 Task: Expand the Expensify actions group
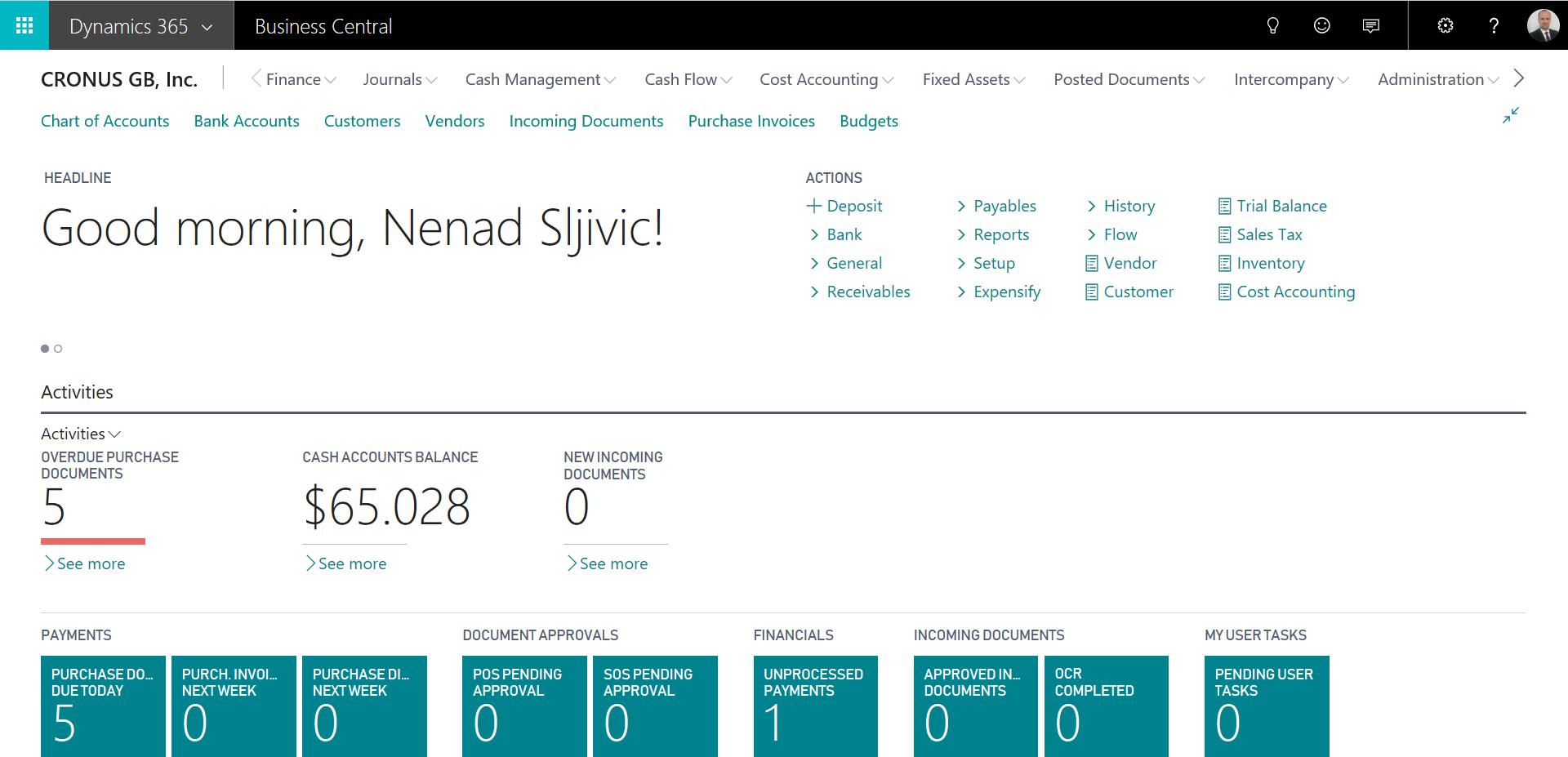(x=999, y=292)
